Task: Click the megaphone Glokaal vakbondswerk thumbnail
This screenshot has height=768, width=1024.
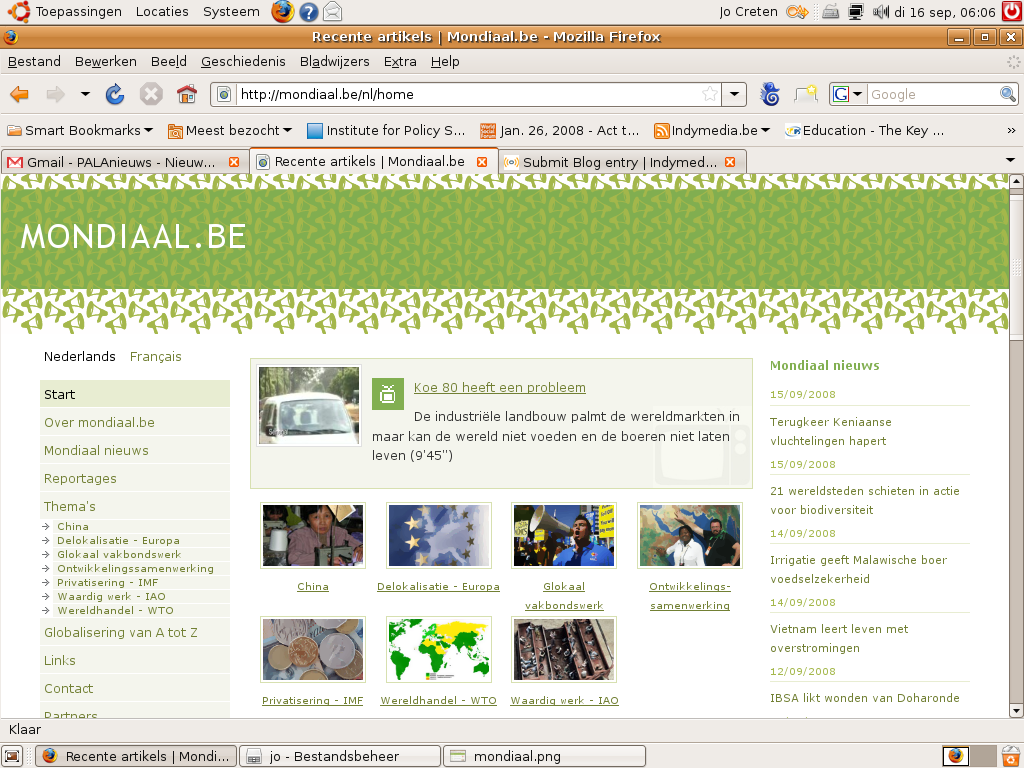Action: click(x=564, y=536)
